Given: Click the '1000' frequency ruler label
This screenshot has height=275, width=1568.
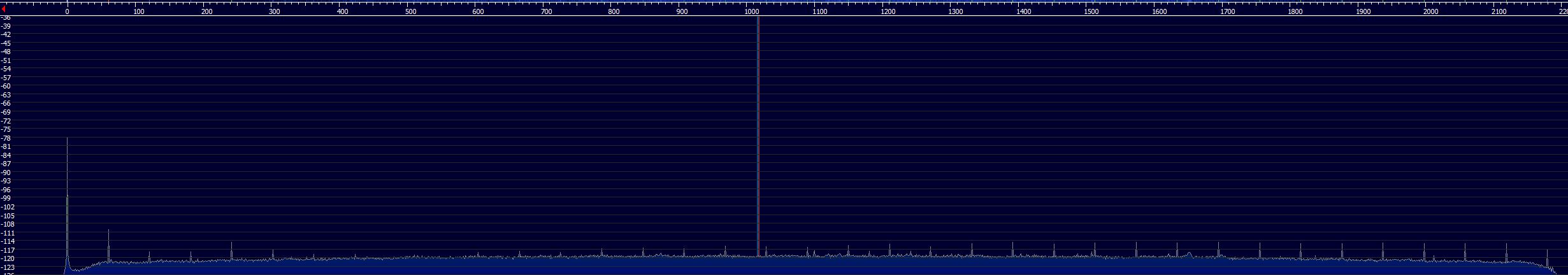Looking at the screenshot, I should tap(752, 12).
